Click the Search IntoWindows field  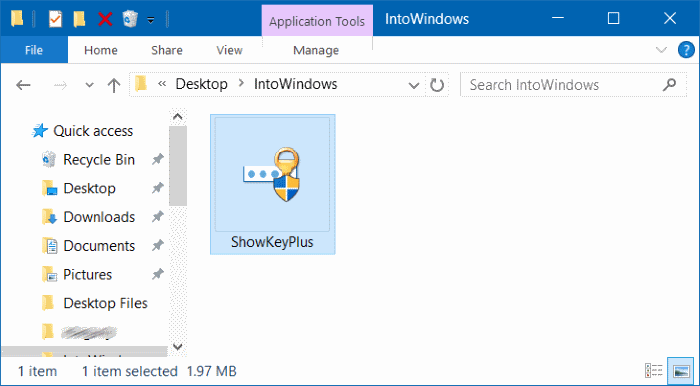[573, 85]
